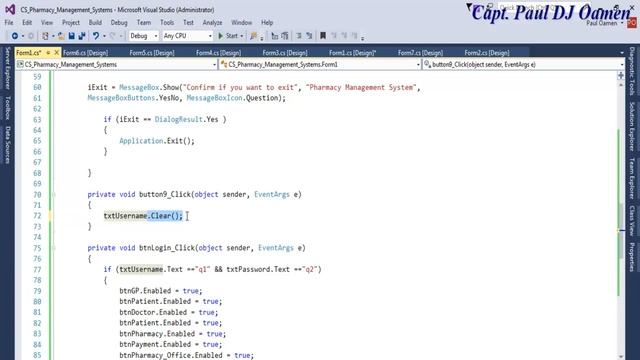Image resolution: width=640 pixels, height=360 pixels.
Task: Open the Edit menu
Action: [x=27, y=22]
